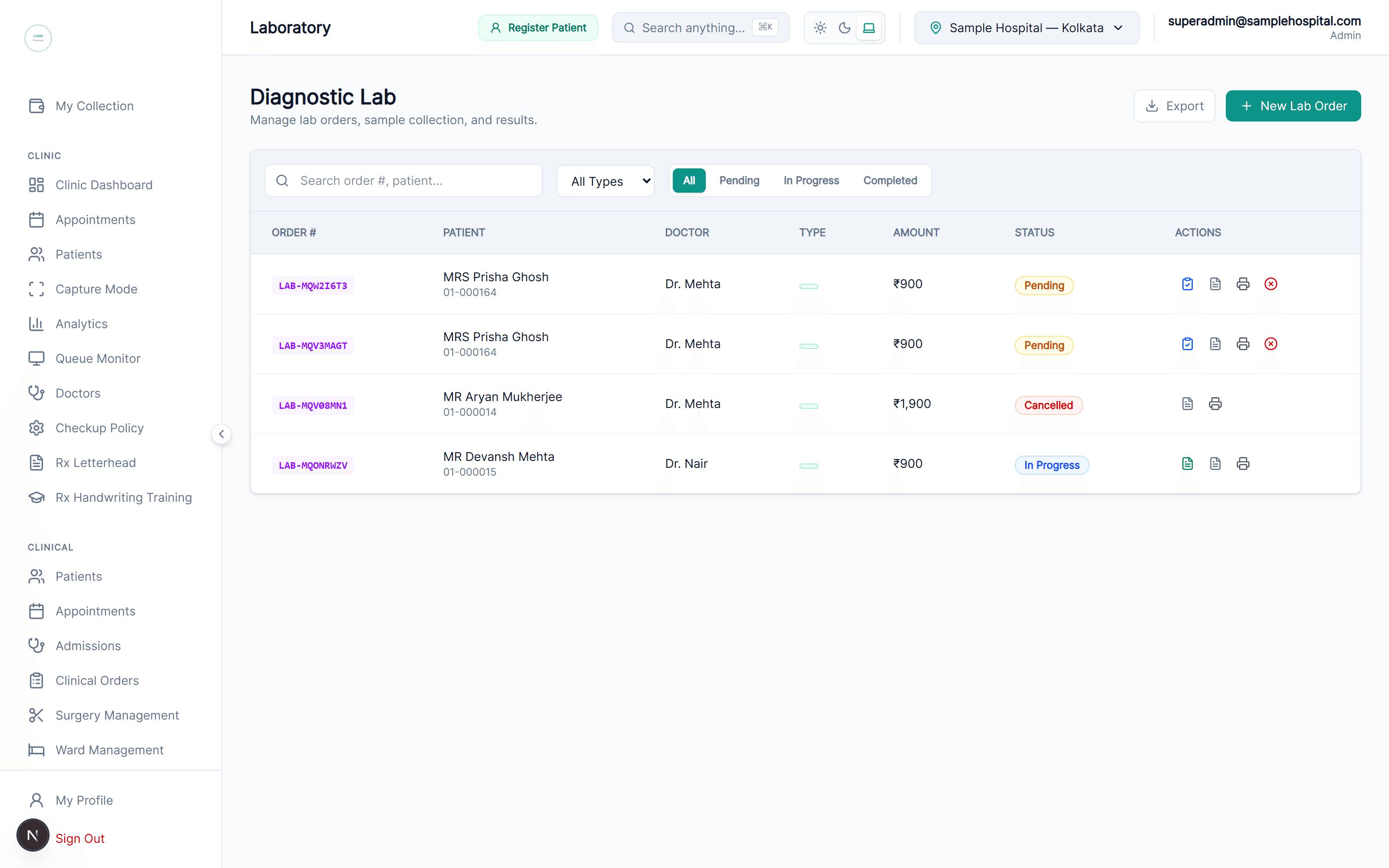Switch to dark theme moon icon

coord(844,27)
